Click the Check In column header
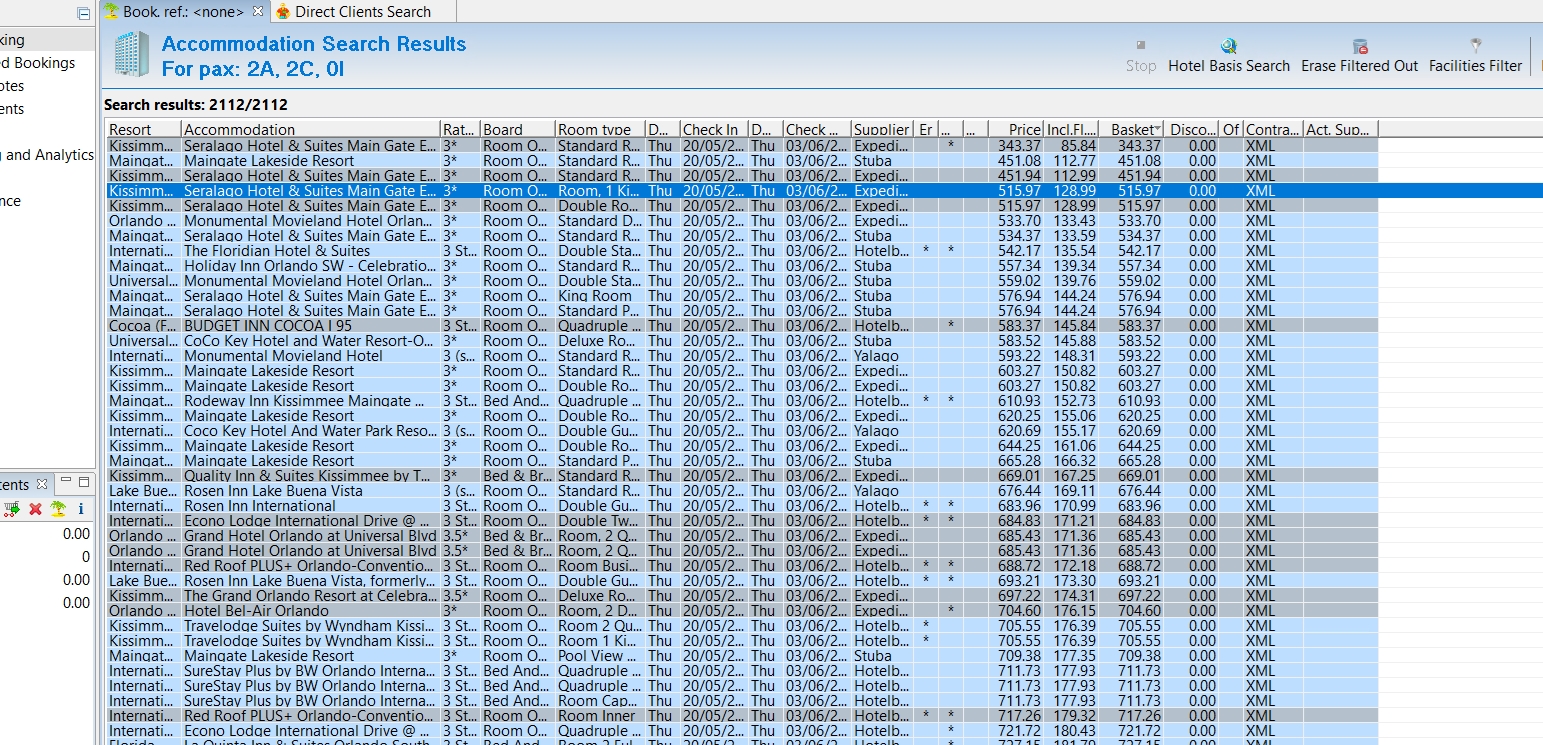This screenshot has height=745, width=1543. click(713, 129)
